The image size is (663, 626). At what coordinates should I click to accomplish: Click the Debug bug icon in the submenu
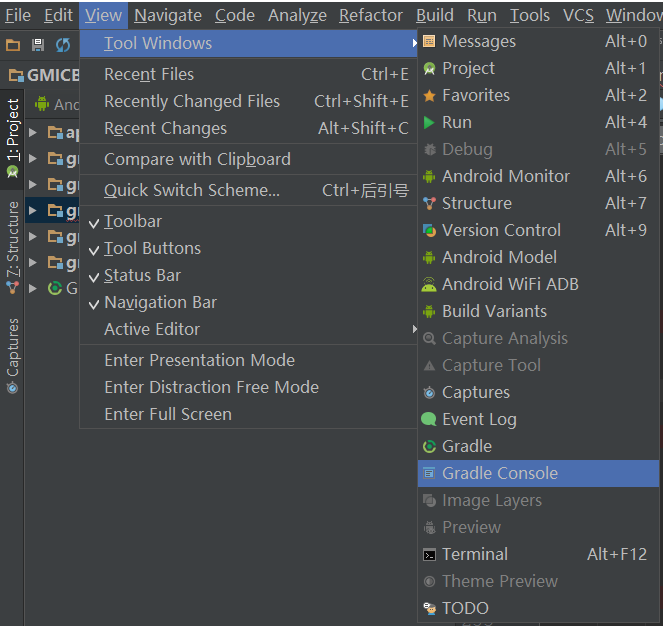click(x=429, y=150)
